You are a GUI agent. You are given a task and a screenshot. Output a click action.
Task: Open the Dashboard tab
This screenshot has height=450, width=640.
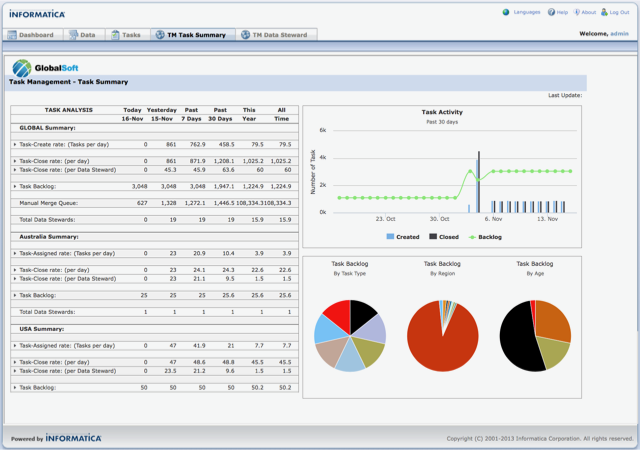(33, 35)
